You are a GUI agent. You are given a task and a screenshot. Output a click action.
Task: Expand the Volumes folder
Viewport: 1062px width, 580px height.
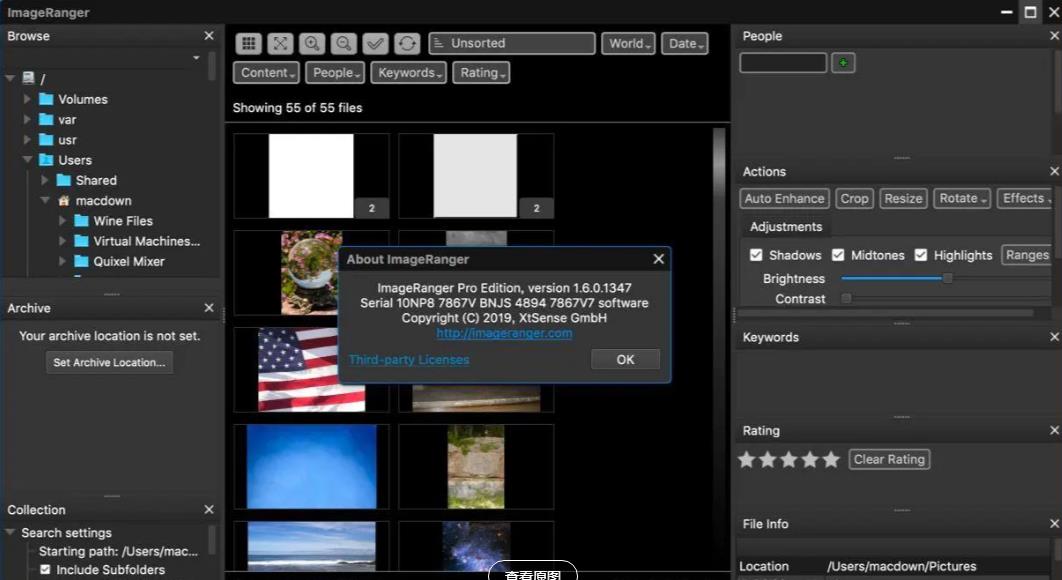pos(27,99)
